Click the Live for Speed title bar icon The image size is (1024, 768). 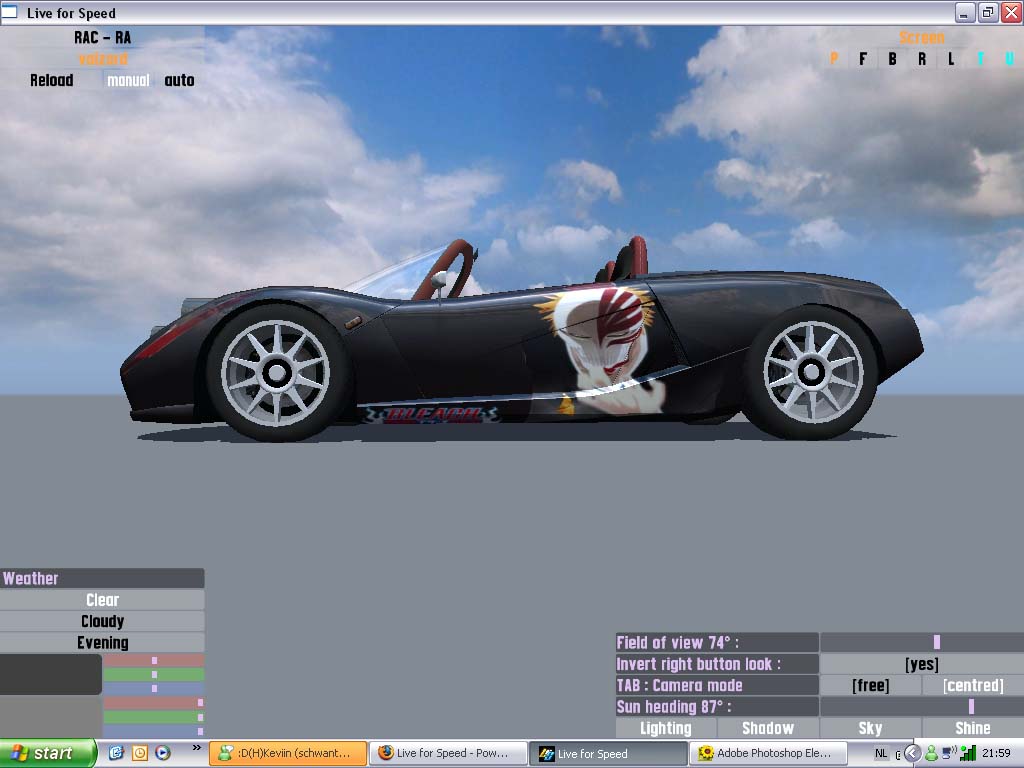pos(9,12)
